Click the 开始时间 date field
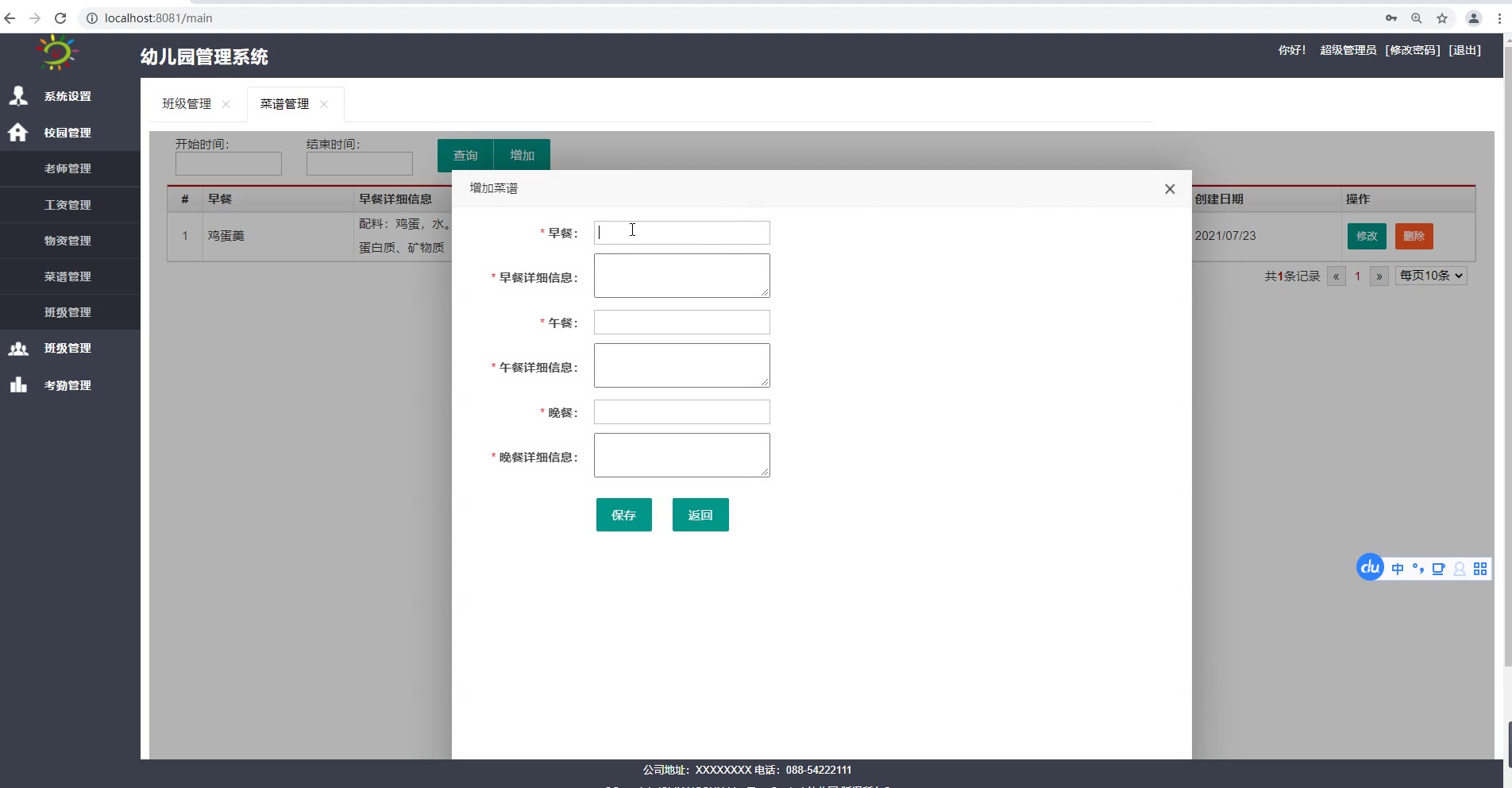Viewport: 1512px width, 788px height. (x=229, y=164)
